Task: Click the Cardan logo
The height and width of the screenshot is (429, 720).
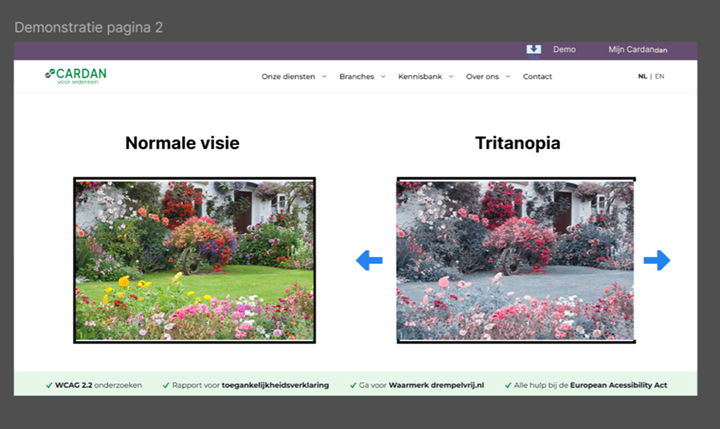Action: pyautogui.click(x=75, y=76)
